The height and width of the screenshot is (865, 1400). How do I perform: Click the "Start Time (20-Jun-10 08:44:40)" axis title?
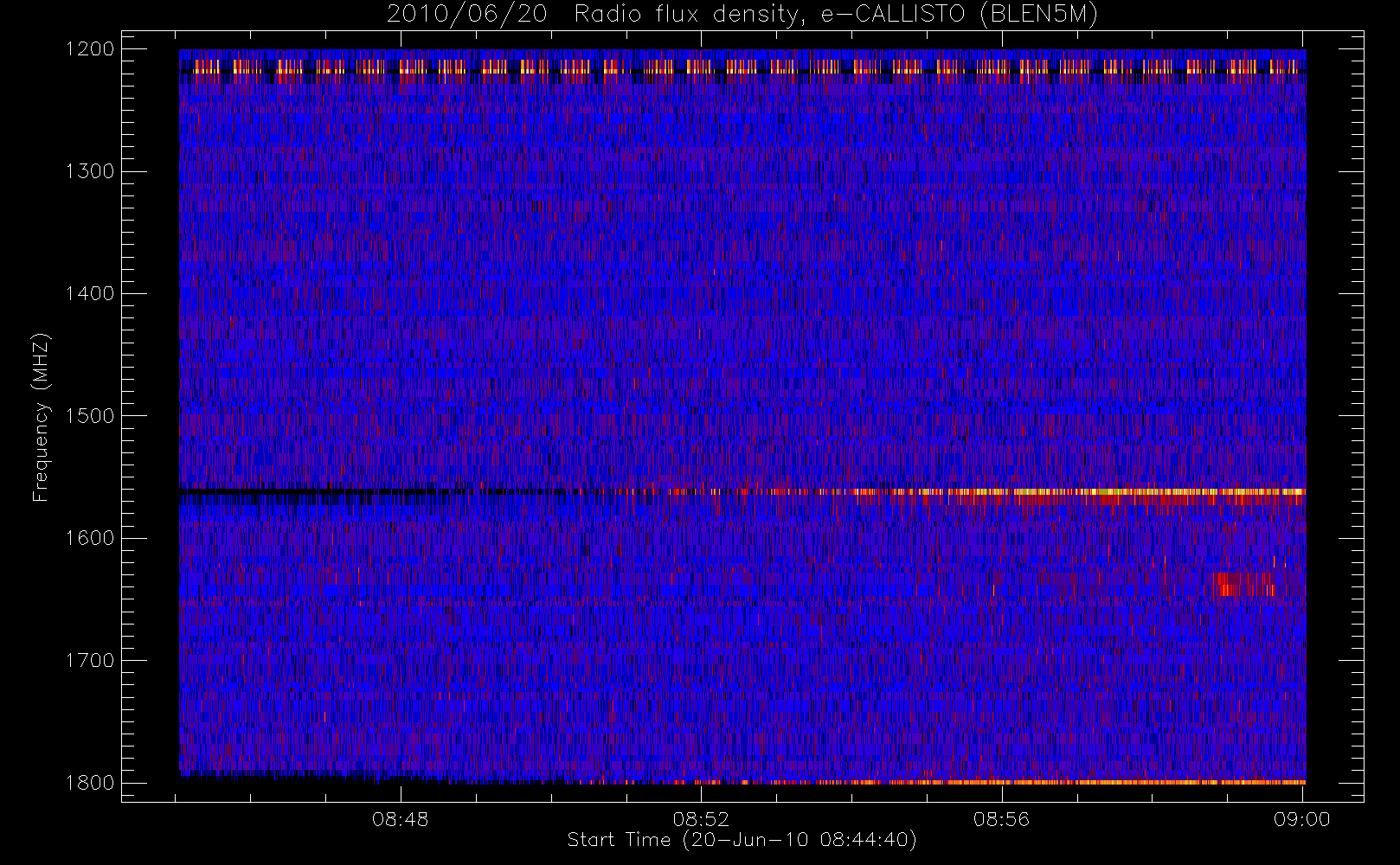(742, 840)
